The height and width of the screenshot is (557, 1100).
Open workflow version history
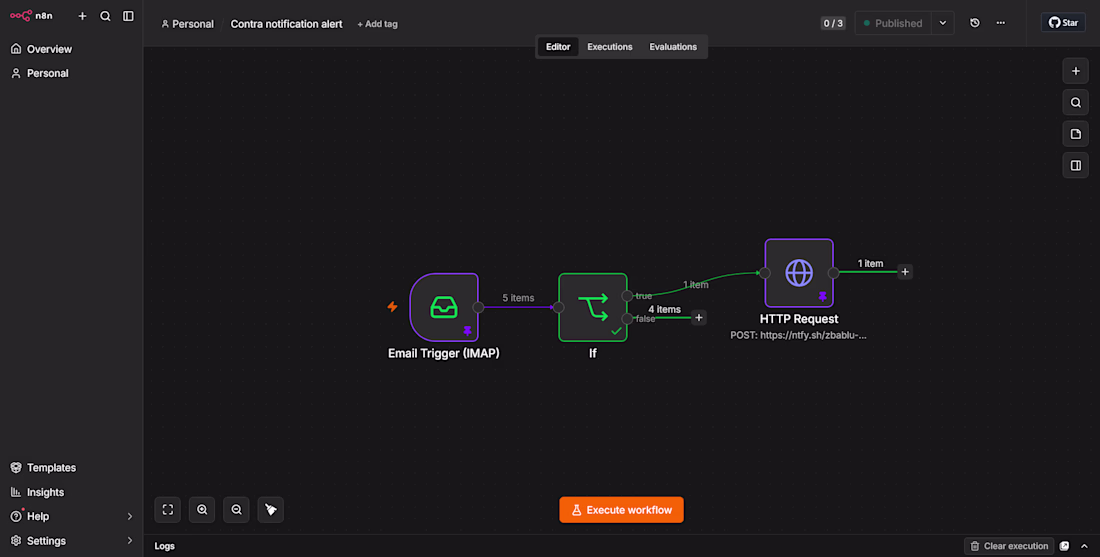point(974,23)
